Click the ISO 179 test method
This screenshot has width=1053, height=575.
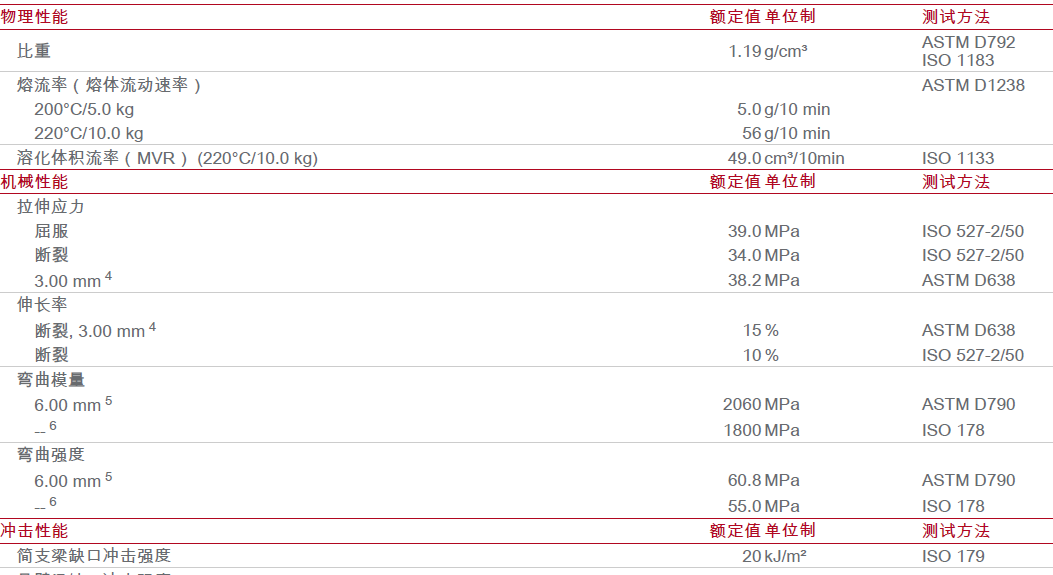point(953,556)
